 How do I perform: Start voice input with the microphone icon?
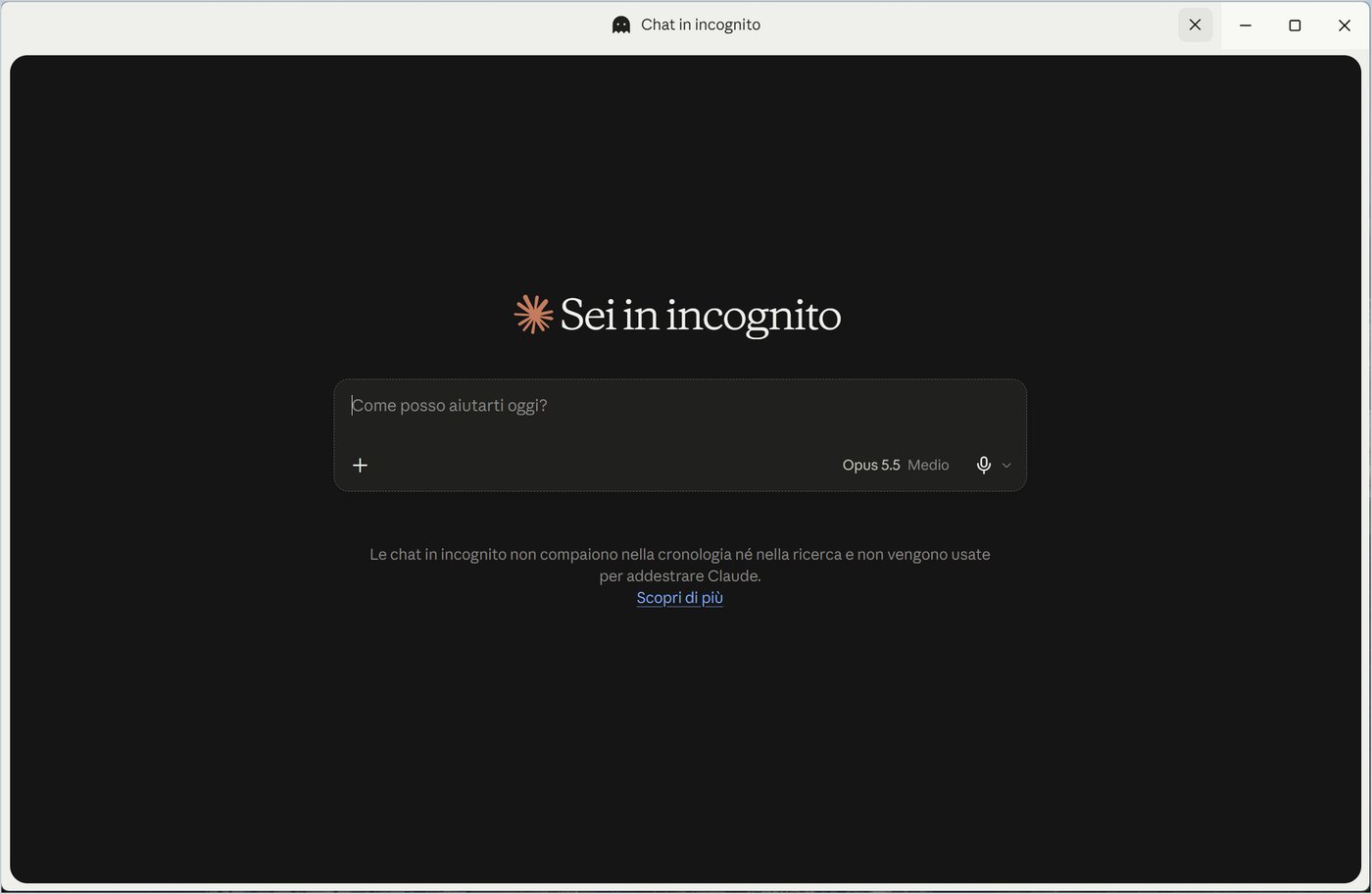984,465
